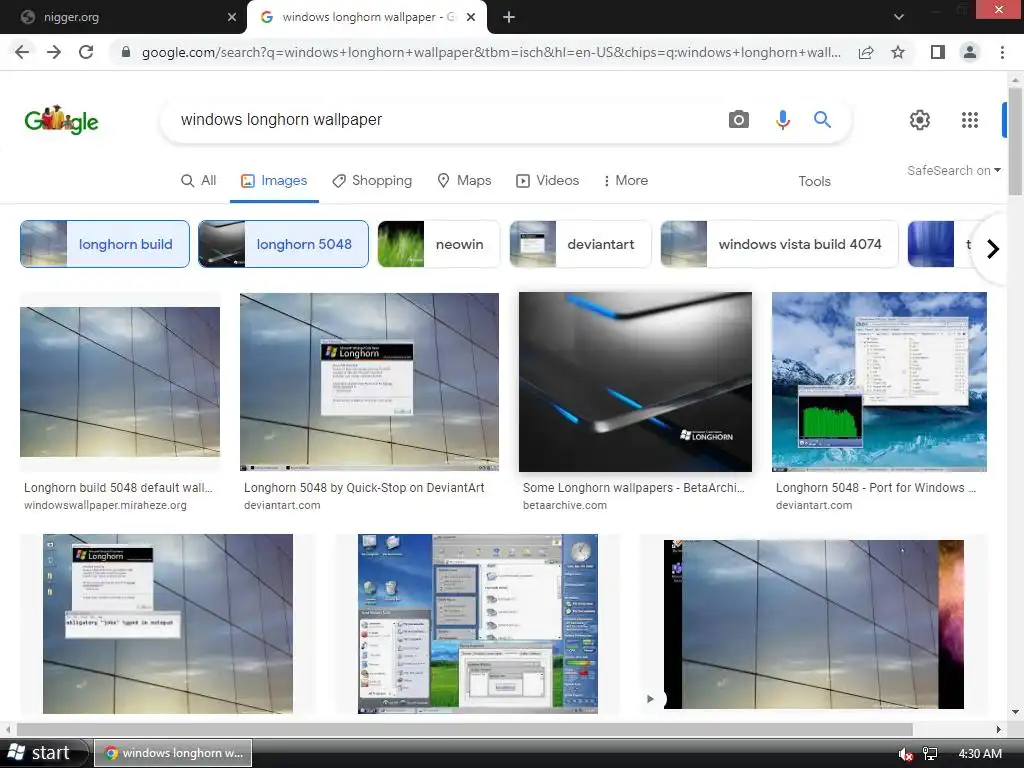1024x768 pixels.
Task: Open the Maps tab
Action: point(464,181)
